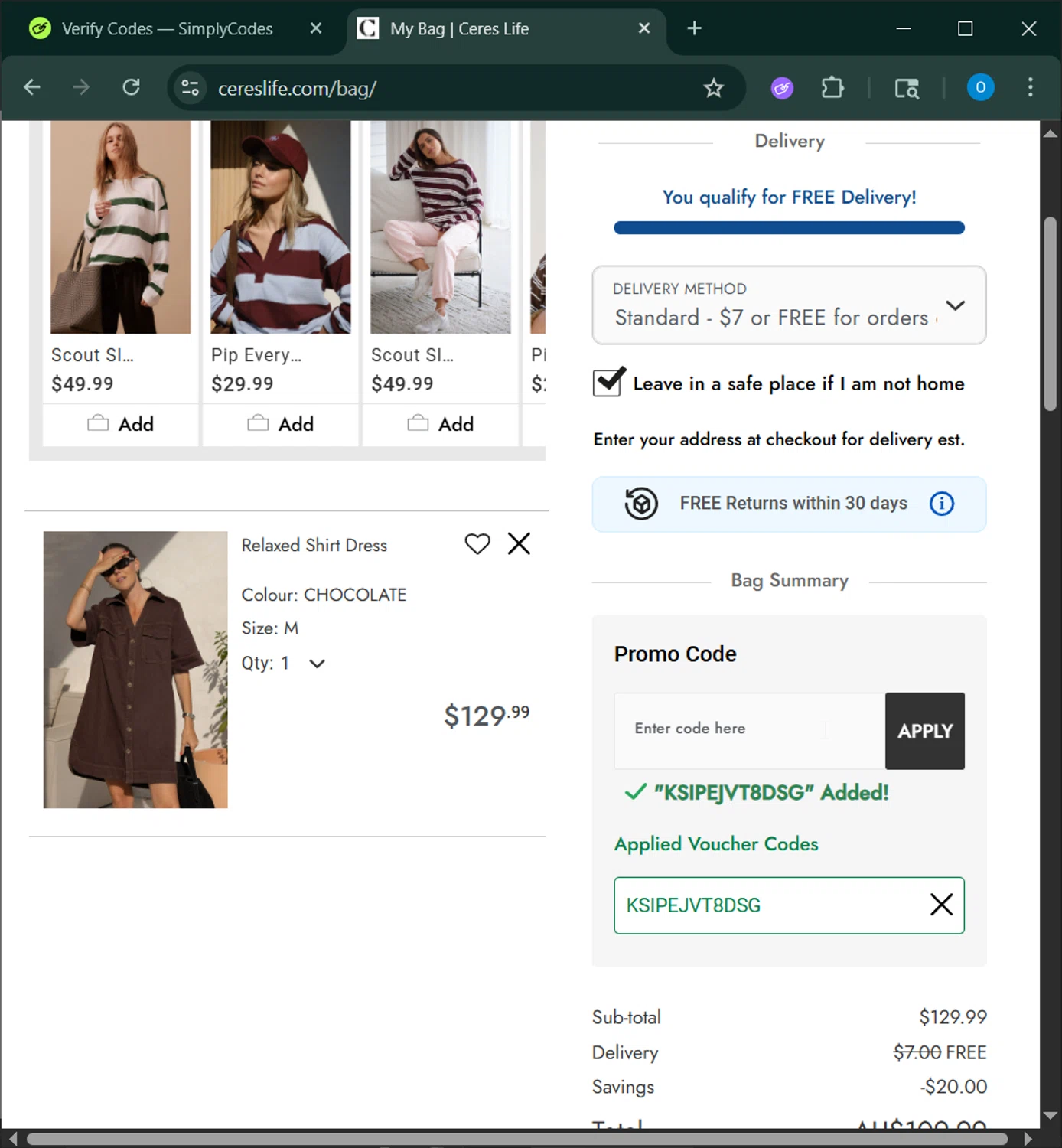Open a new browser tab

pyautogui.click(x=694, y=28)
